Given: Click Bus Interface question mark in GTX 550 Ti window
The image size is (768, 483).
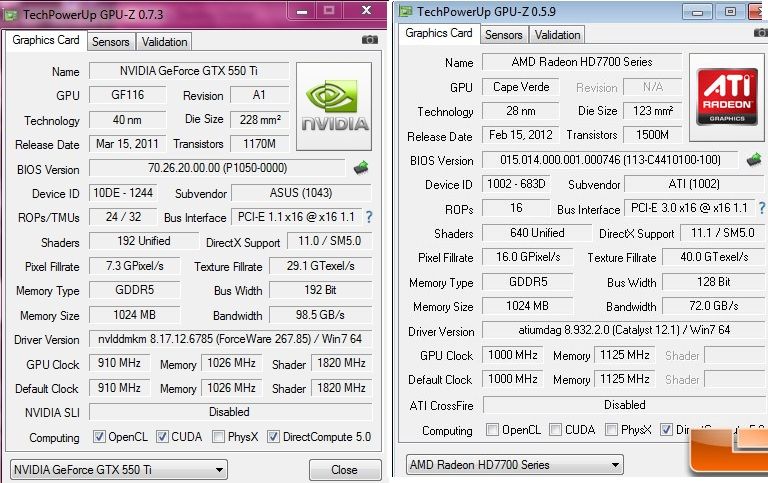Looking at the screenshot, I should 369,217.
